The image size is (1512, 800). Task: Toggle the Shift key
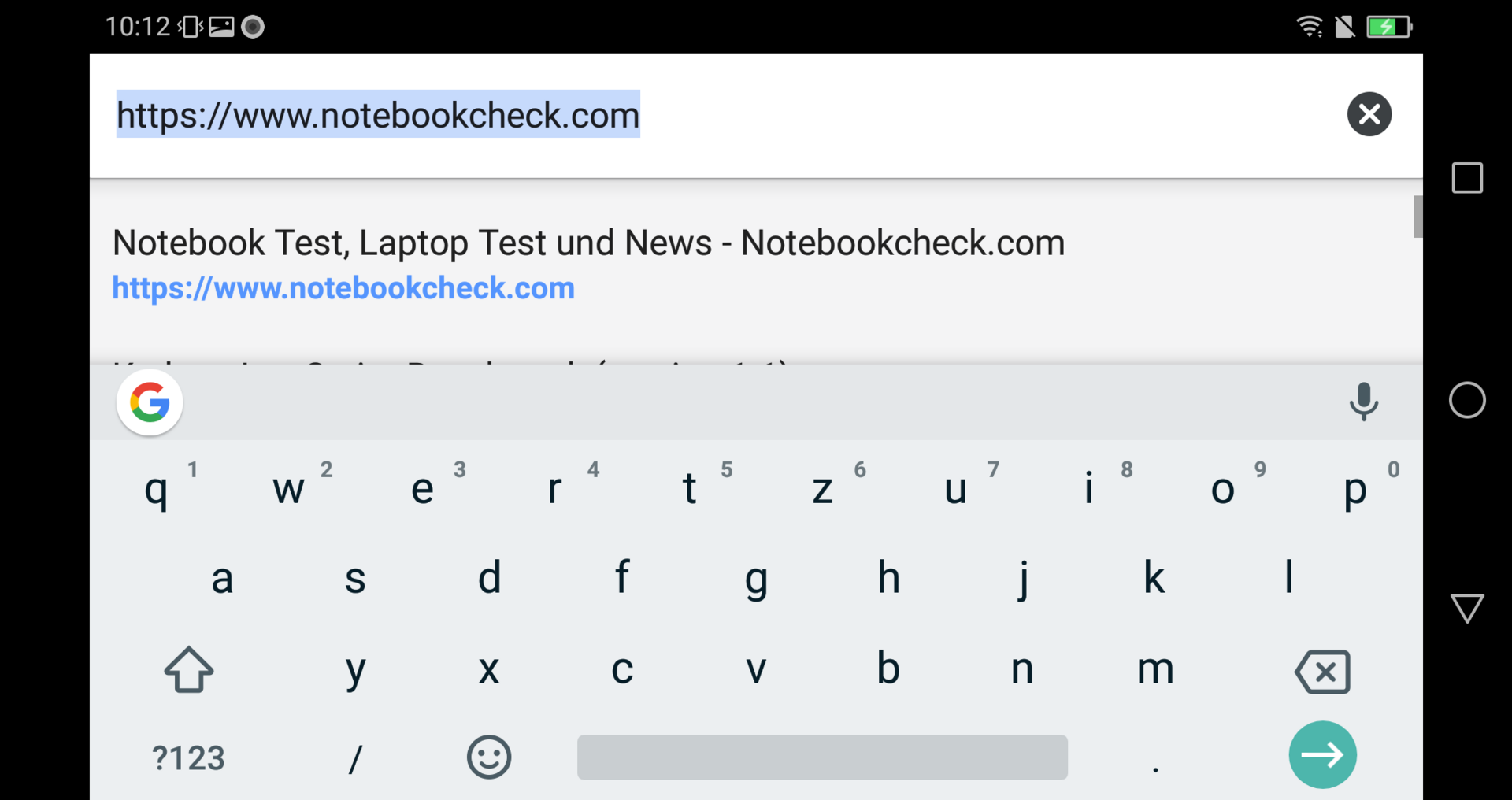[x=189, y=670]
